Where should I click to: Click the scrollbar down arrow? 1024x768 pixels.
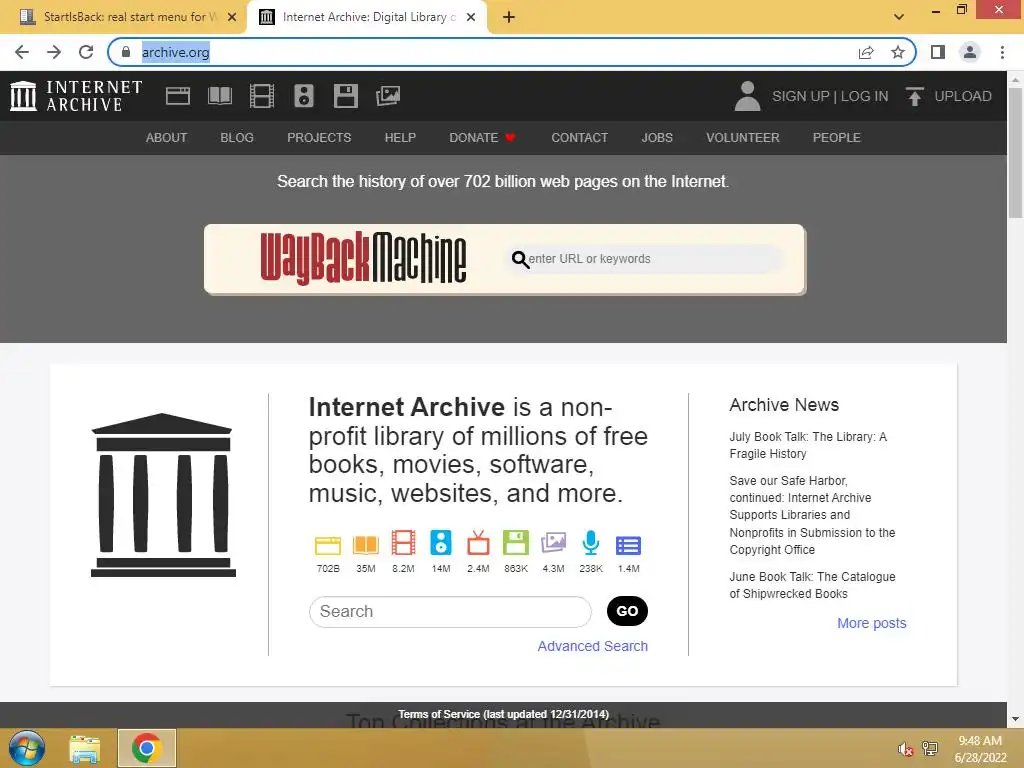point(1015,719)
